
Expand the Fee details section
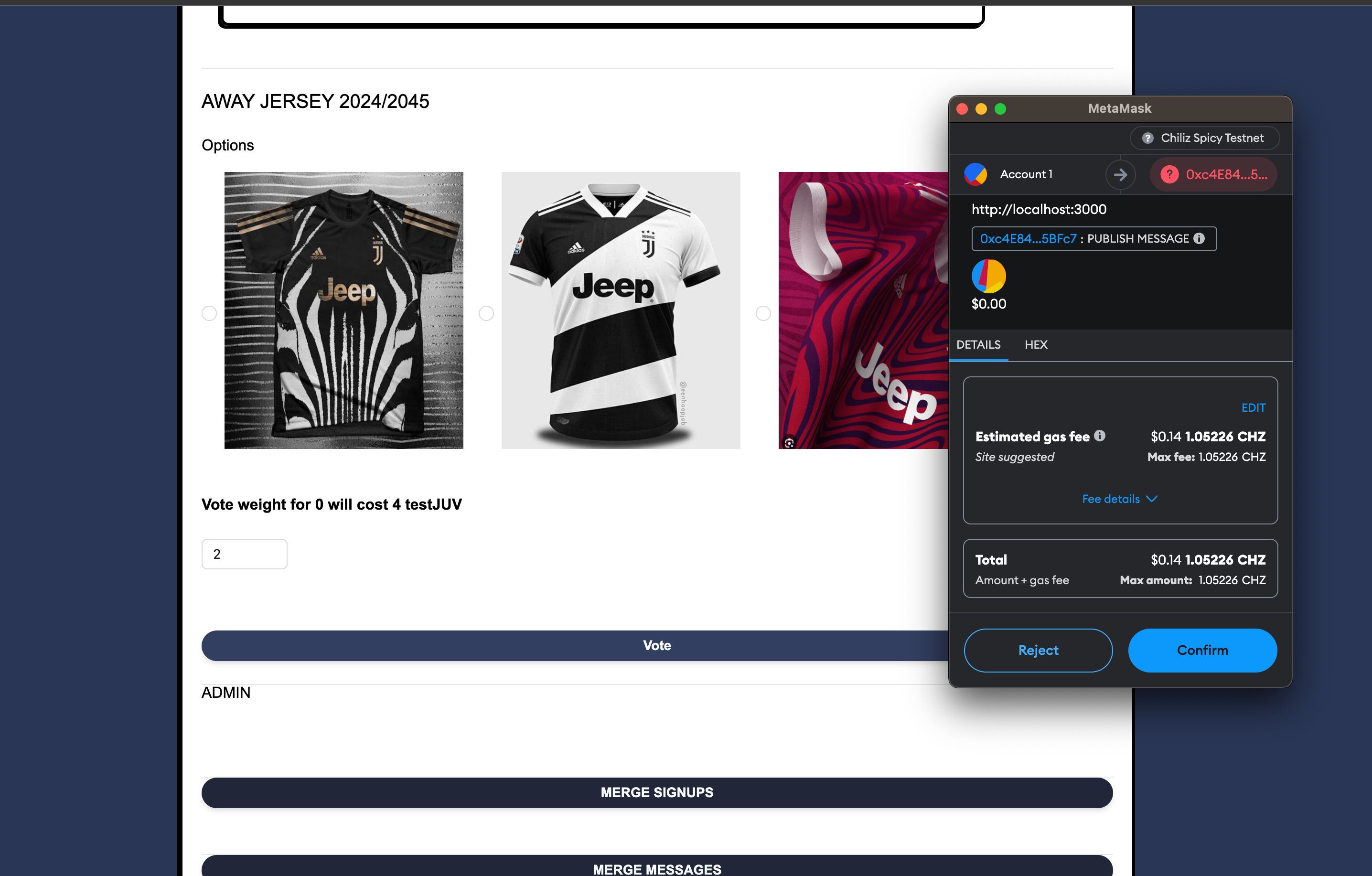coord(1118,498)
